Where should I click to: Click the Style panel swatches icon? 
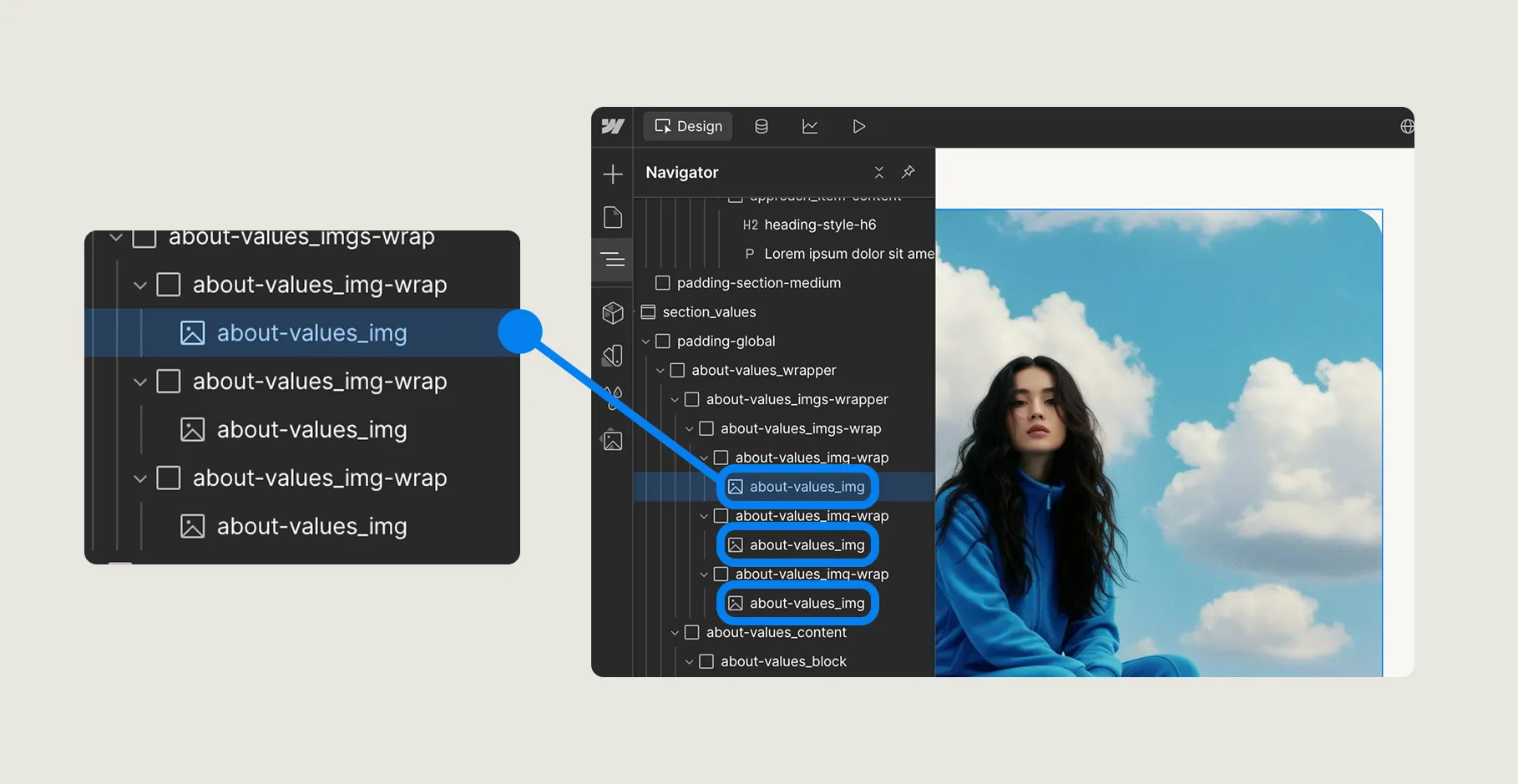pos(613,355)
